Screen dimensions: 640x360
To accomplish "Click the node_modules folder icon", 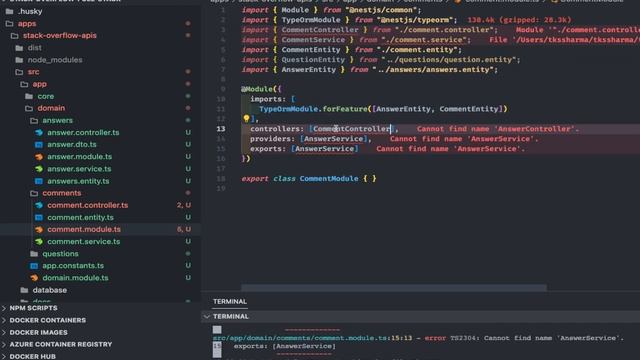I will click(19, 60).
